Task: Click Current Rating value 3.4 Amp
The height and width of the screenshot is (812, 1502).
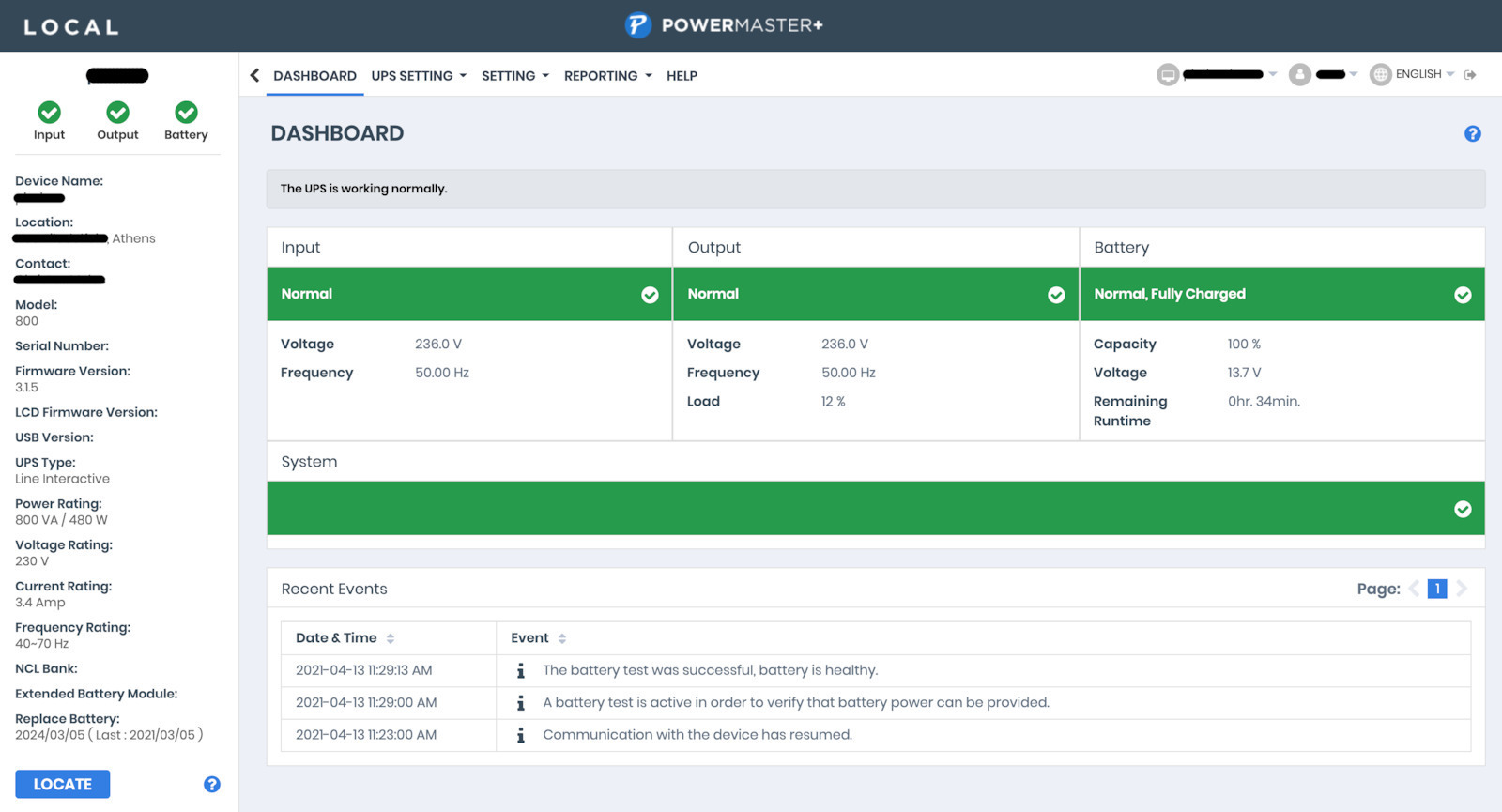Action: point(40,603)
